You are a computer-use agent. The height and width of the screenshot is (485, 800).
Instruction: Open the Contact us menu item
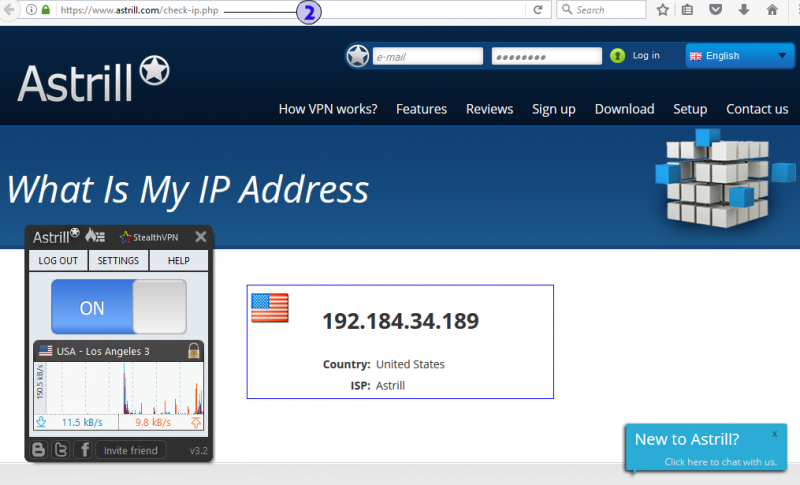pyautogui.click(x=757, y=109)
